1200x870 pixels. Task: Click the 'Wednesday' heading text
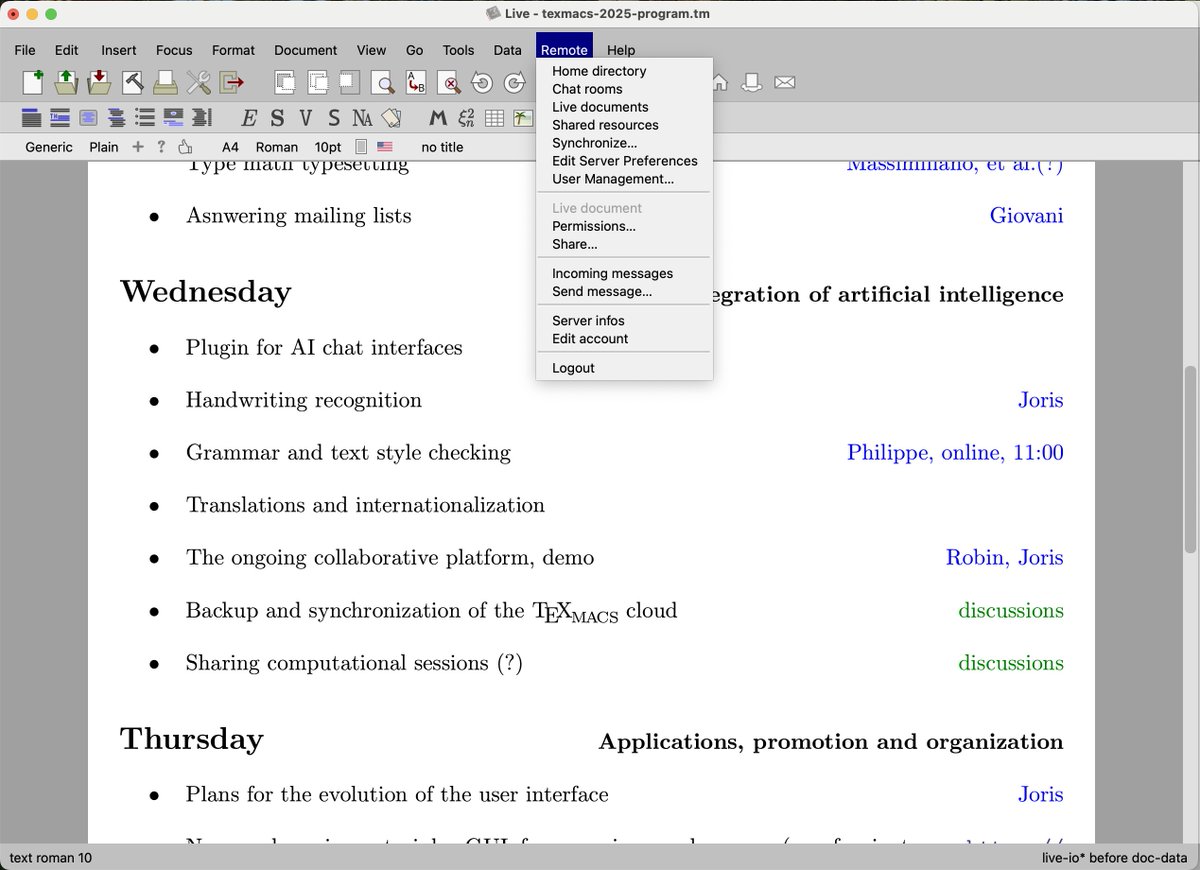click(x=205, y=292)
